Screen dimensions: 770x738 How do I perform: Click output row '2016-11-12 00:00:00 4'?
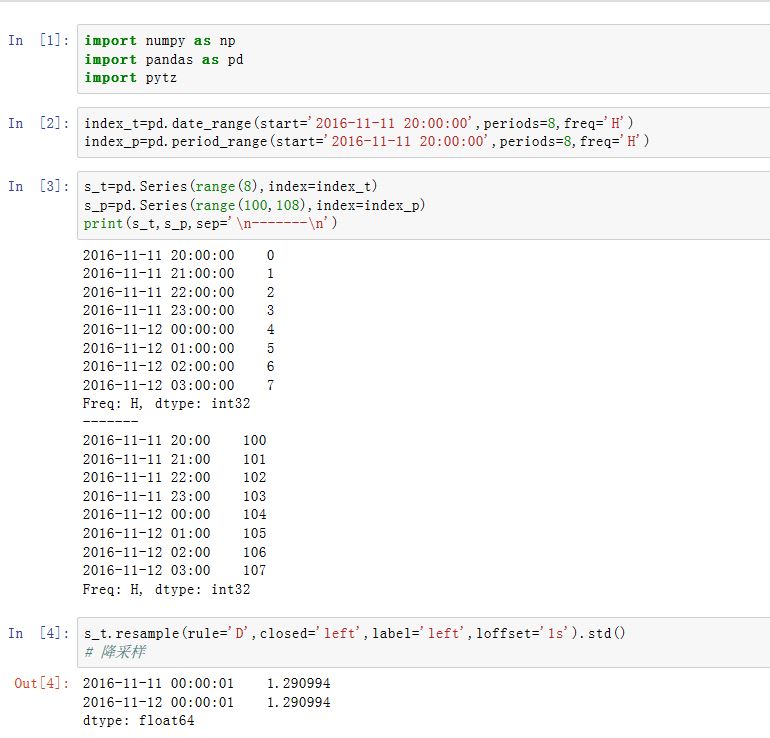point(178,329)
